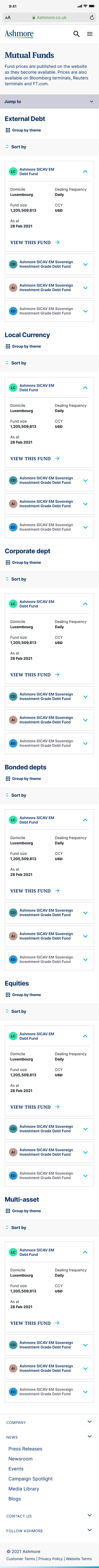Click the Ashmore.co.uk address bar
The height and width of the screenshot is (1568, 99).
[50, 18]
